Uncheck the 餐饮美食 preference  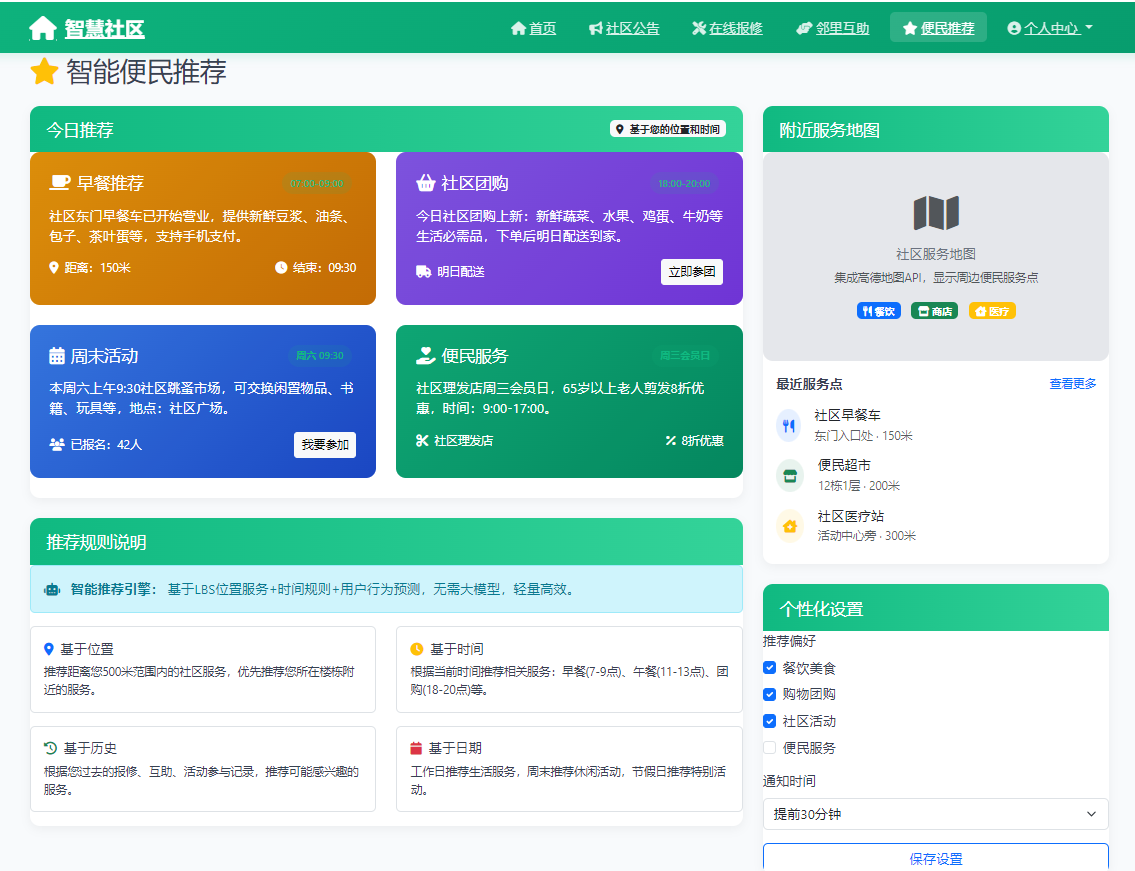point(769,667)
